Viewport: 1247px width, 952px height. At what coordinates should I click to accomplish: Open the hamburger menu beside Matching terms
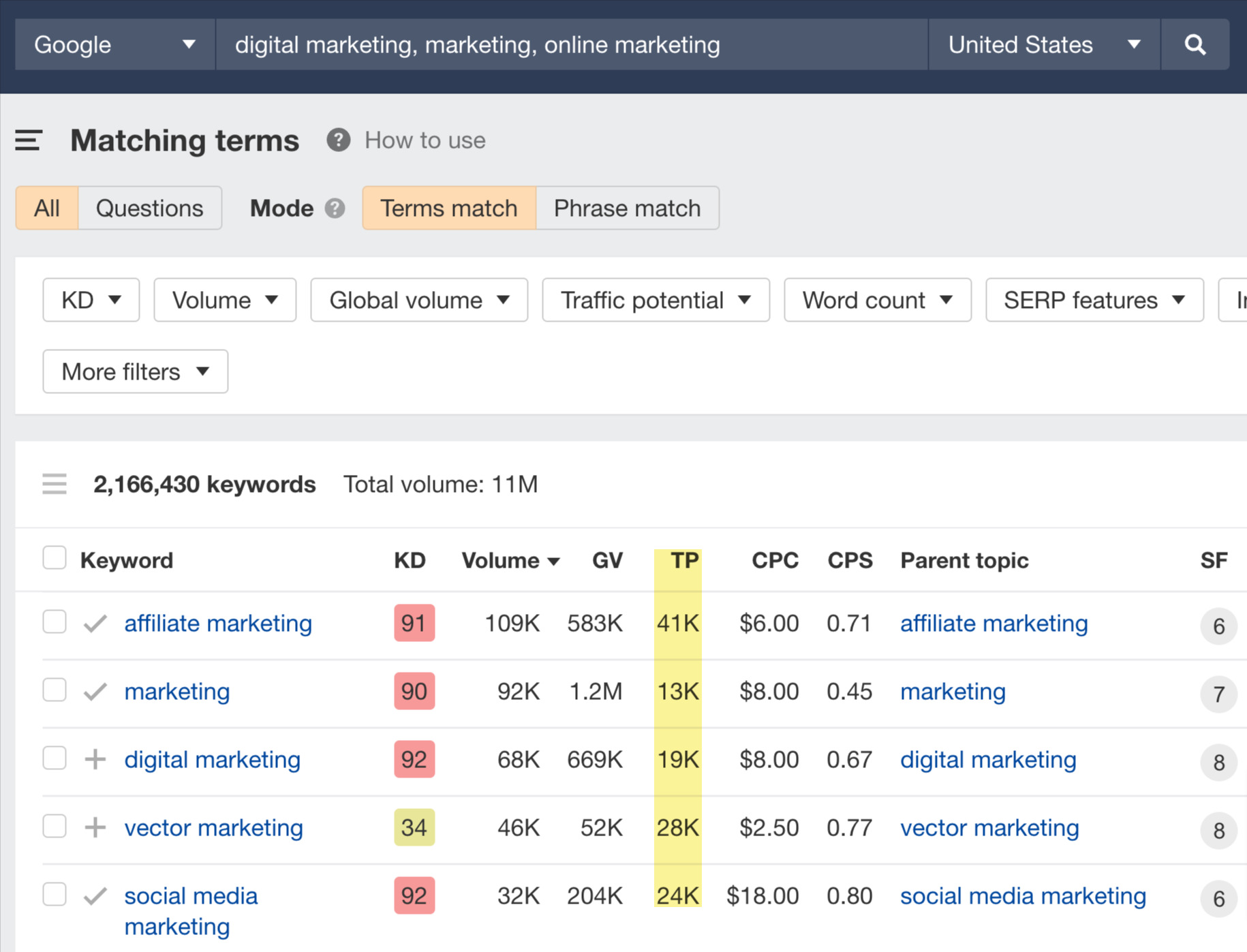[x=28, y=140]
